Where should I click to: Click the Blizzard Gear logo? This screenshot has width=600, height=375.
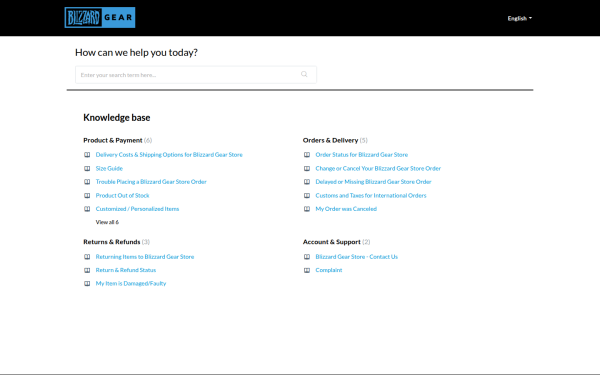pyautogui.click(x=100, y=18)
